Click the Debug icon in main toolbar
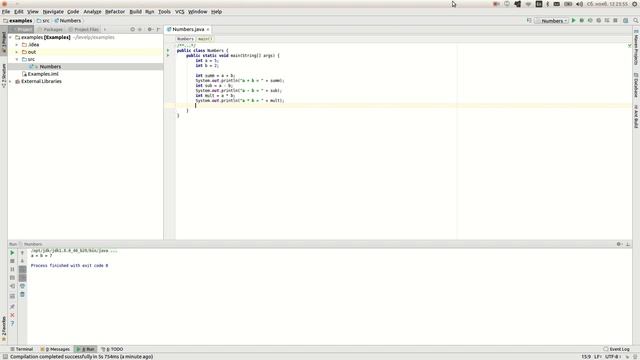 582,20
